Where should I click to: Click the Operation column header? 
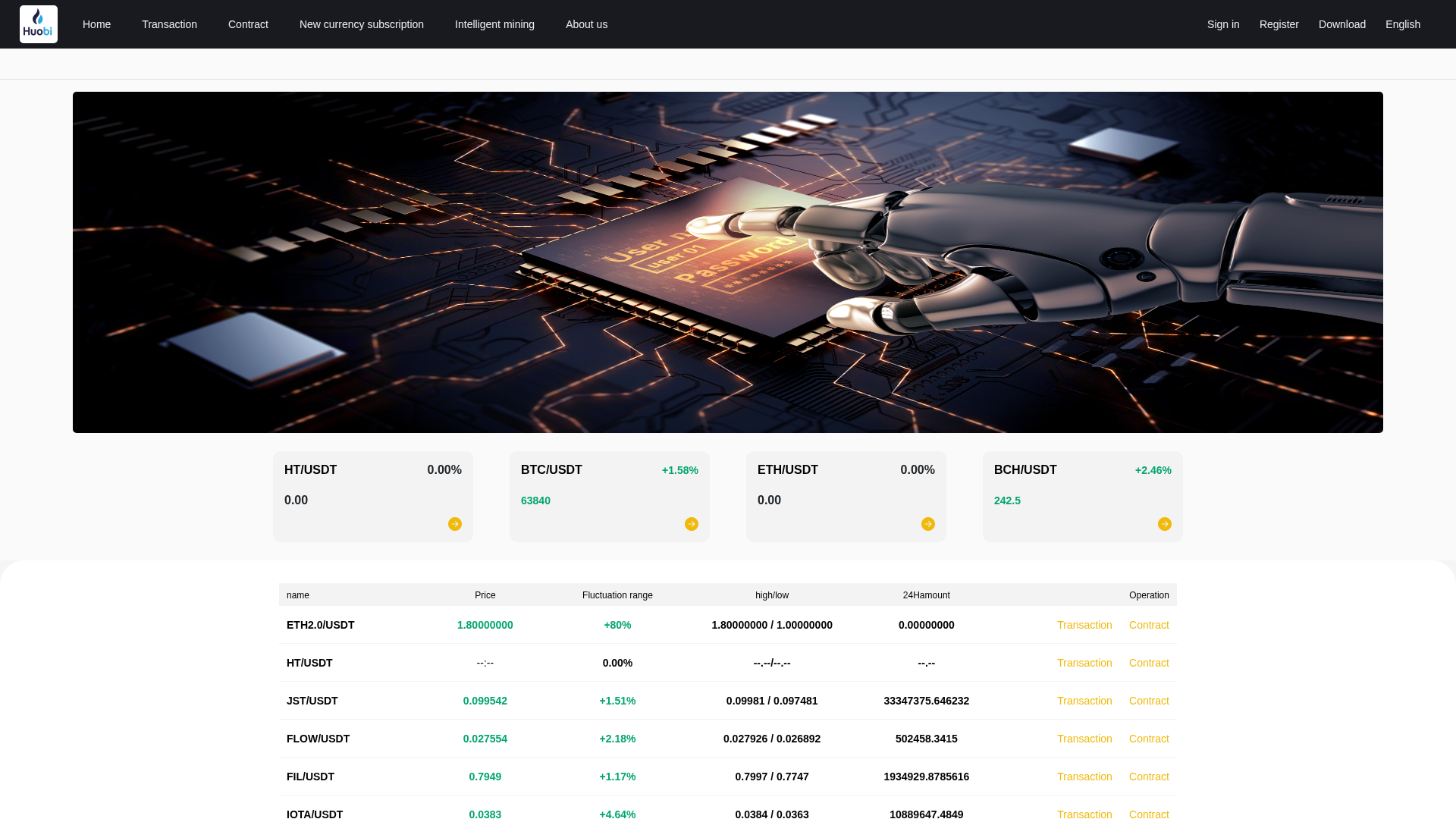(1149, 595)
